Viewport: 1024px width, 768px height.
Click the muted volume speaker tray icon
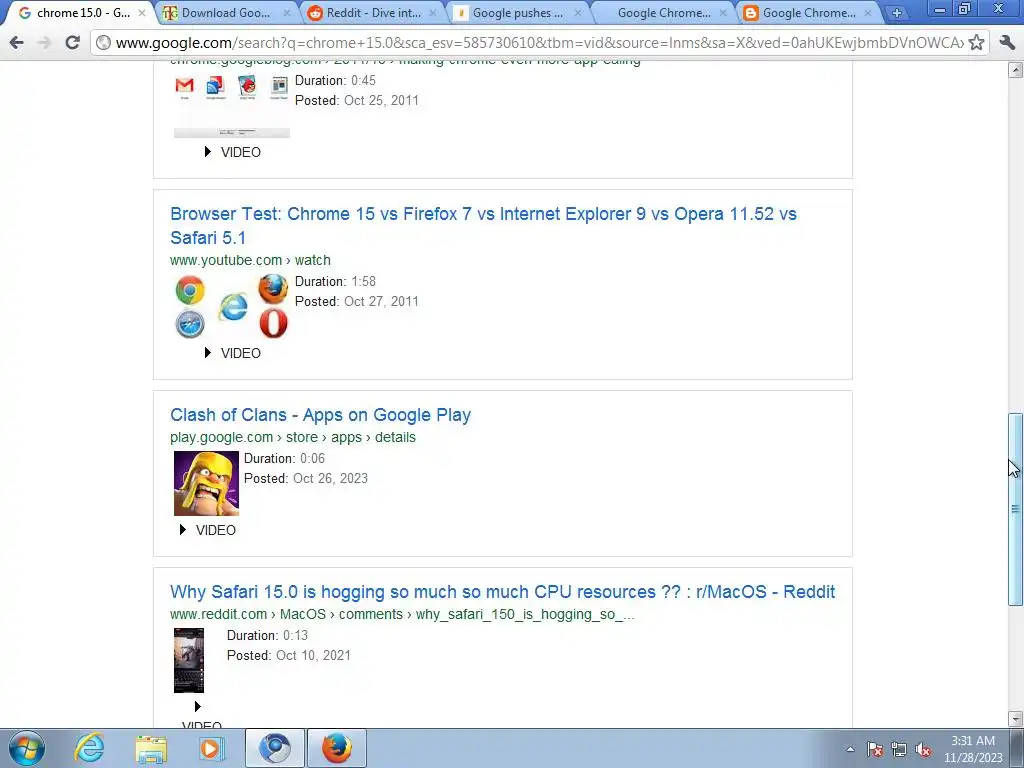pyautogui.click(x=923, y=750)
